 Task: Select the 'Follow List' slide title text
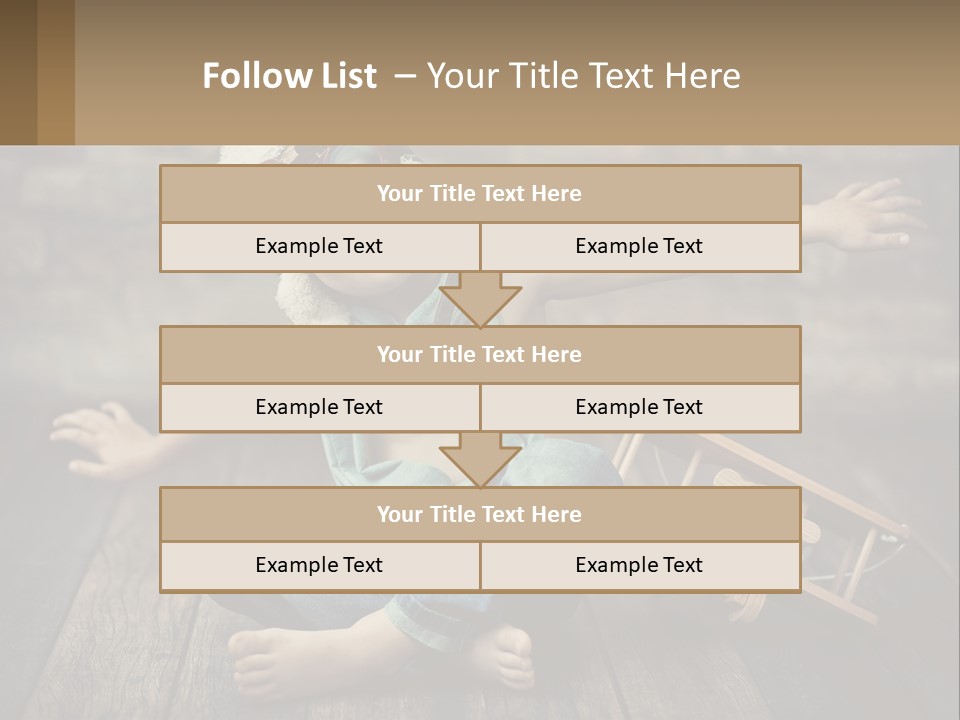click(x=290, y=76)
